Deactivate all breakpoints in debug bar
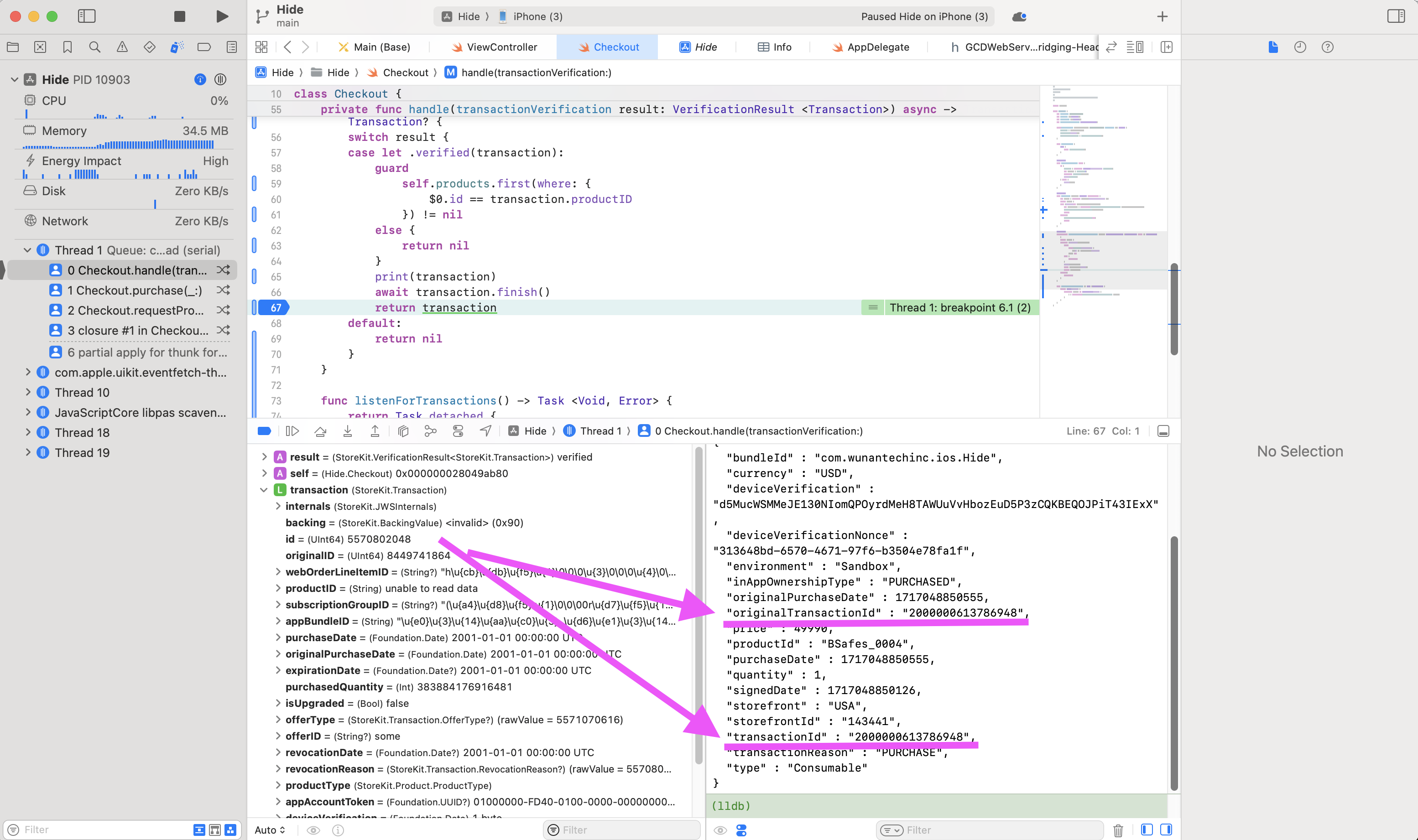1418x840 pixels. [265, 431]
